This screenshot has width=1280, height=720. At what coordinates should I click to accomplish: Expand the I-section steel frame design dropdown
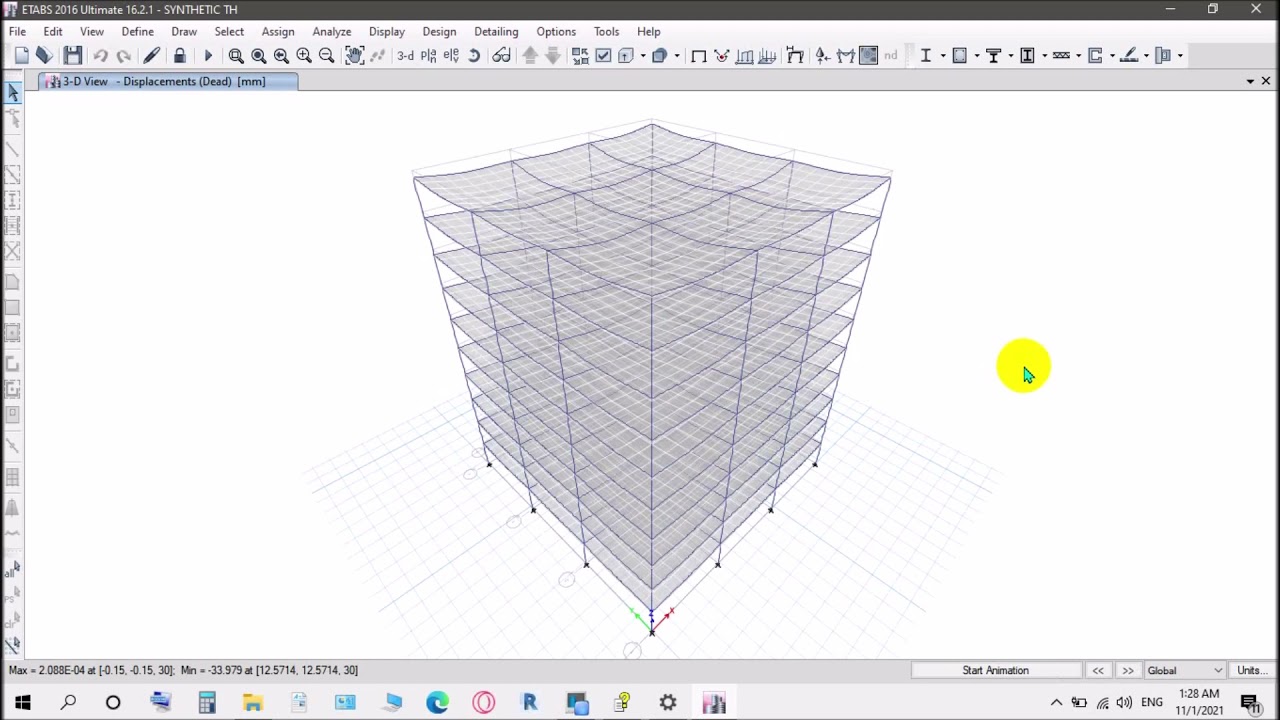942,56
